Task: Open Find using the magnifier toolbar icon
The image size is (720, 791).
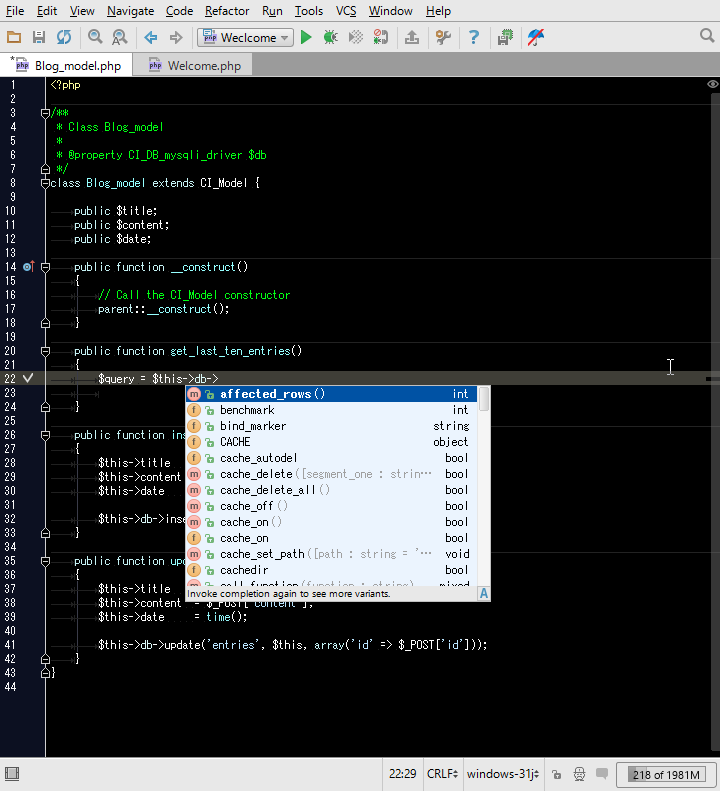Action: click(95, 37)
